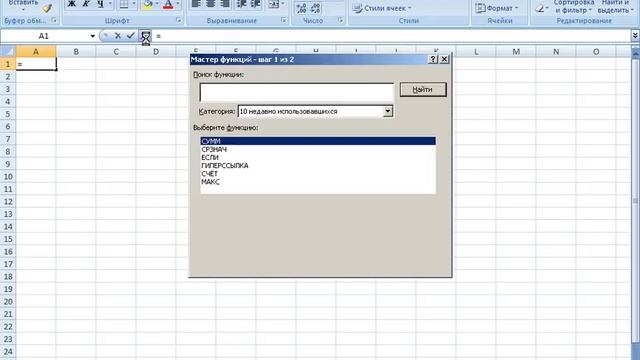Increase decimal places
The height and width of the screenshot is (360, 640).
pos(301,8)
